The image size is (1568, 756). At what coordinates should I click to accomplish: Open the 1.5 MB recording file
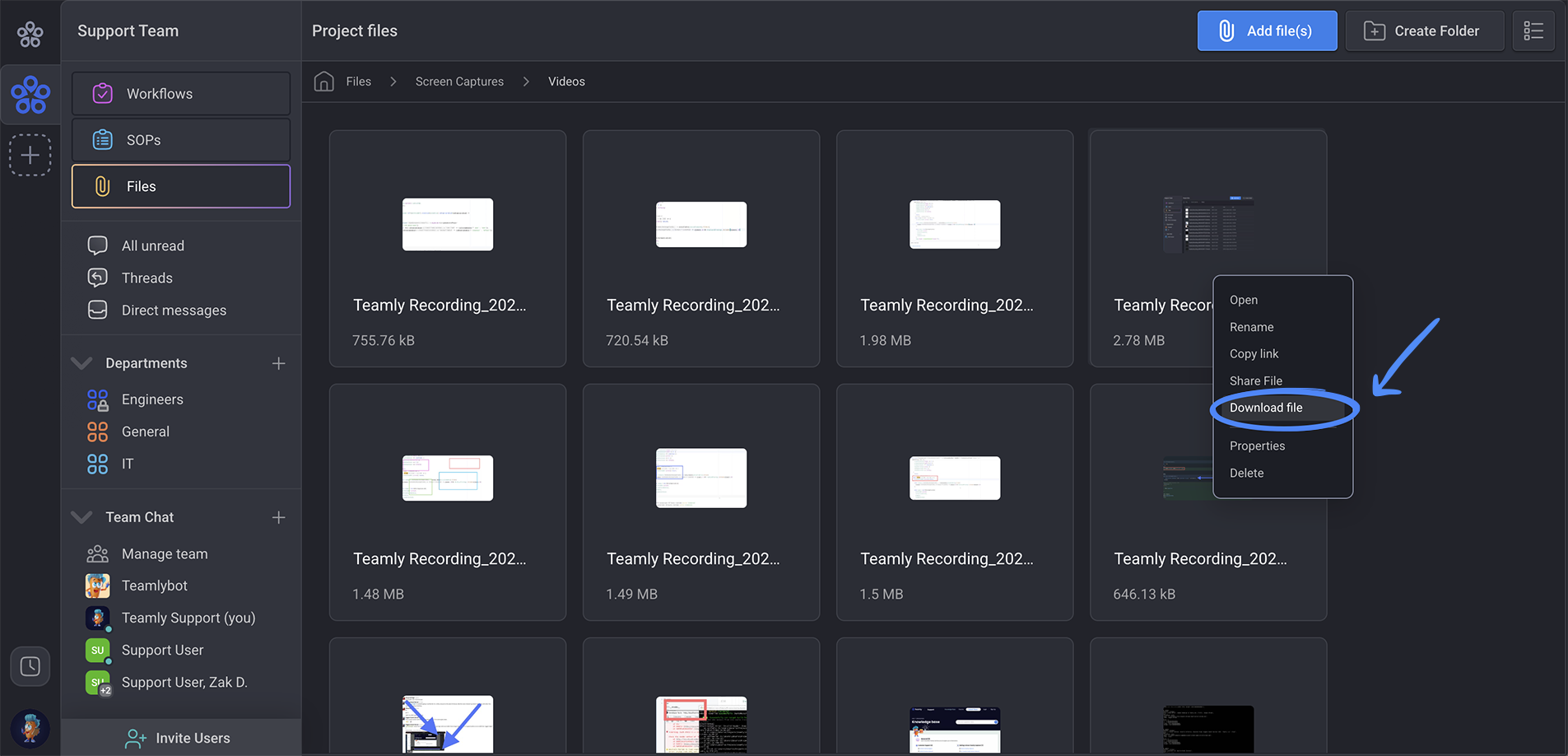(955, 502)
